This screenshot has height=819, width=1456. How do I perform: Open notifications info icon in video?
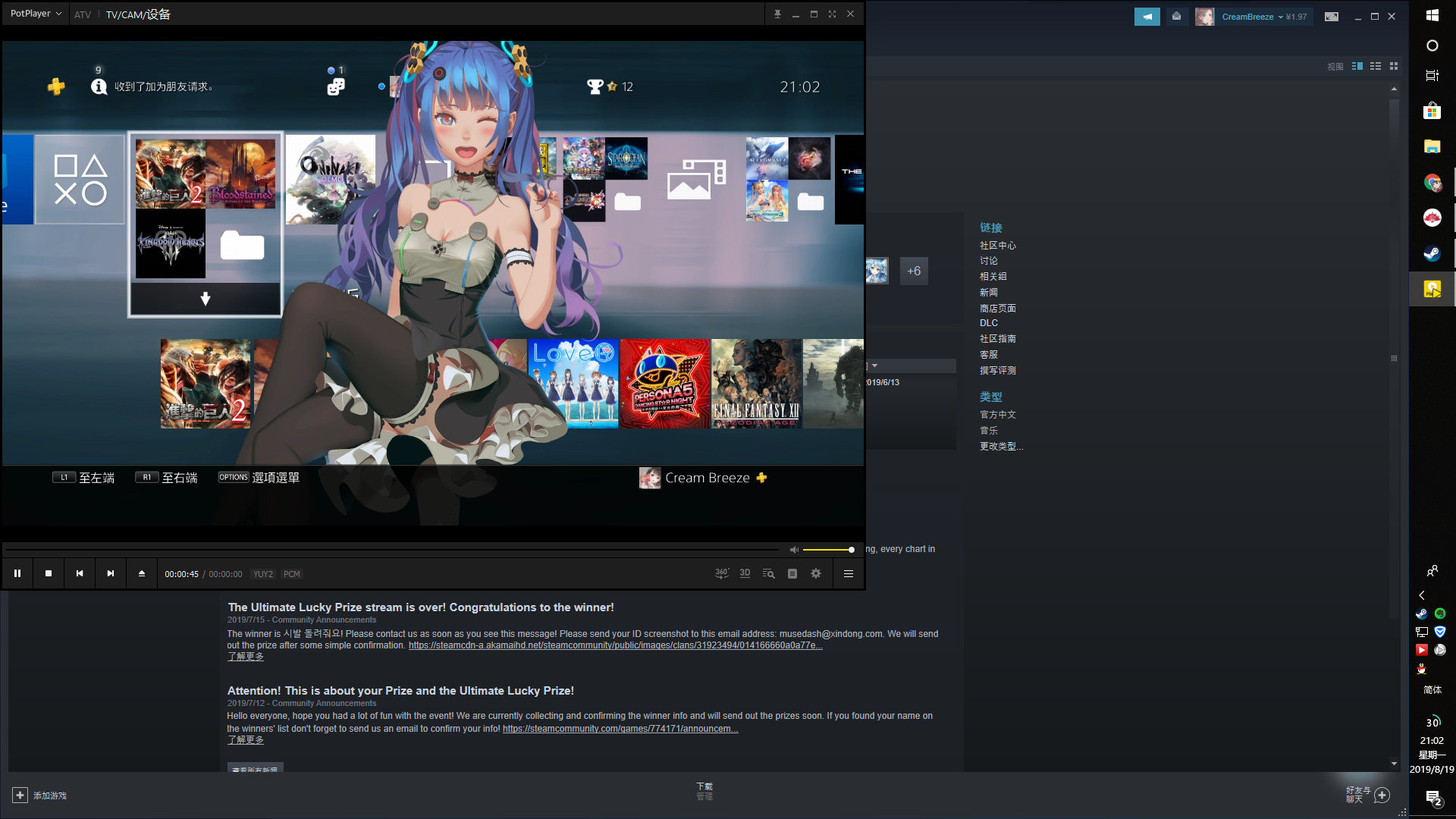click(99, 86)
